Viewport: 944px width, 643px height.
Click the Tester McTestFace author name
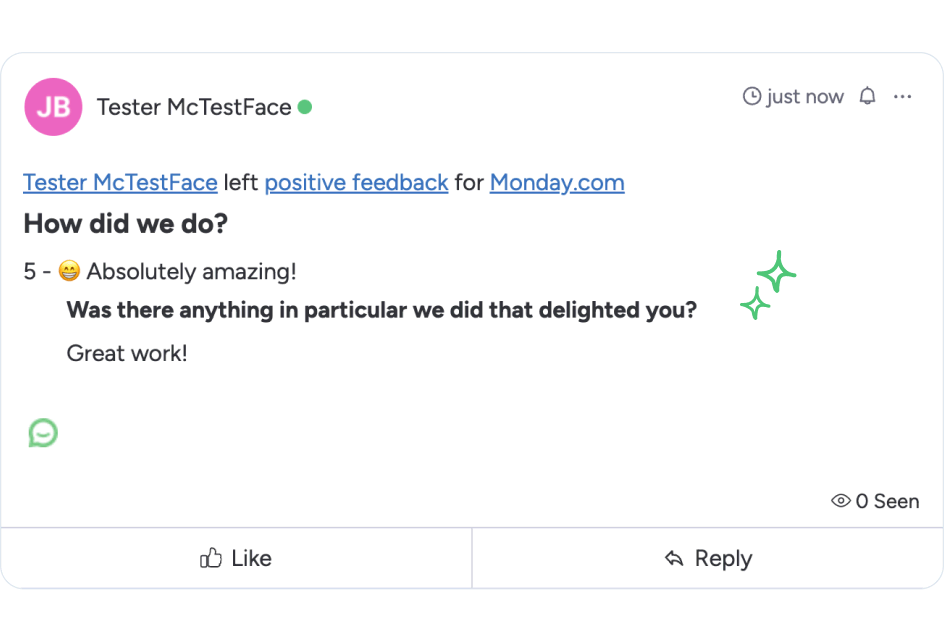pos(194,107)
